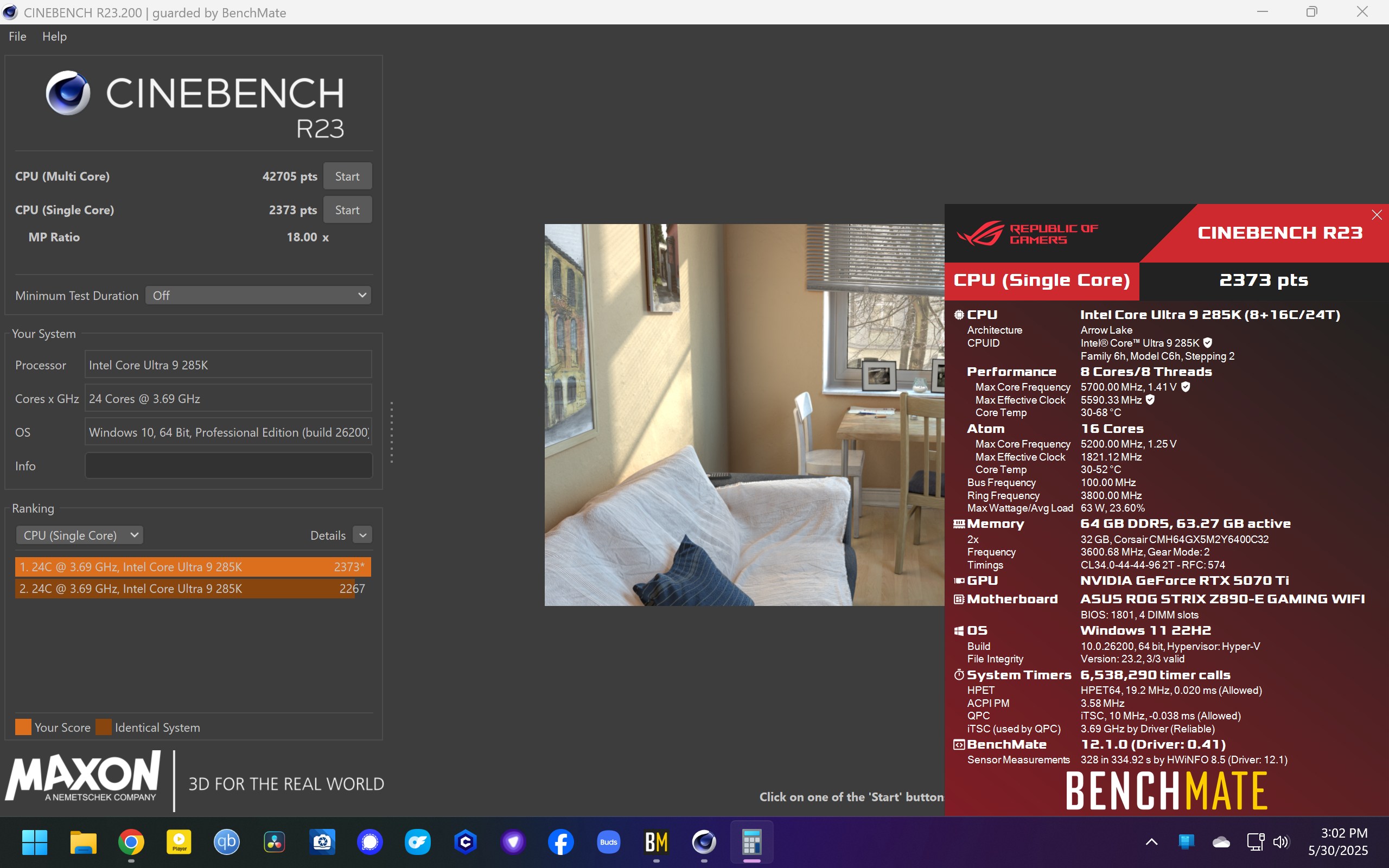
Task: Click the rendered room preview image
Action: 744,415
